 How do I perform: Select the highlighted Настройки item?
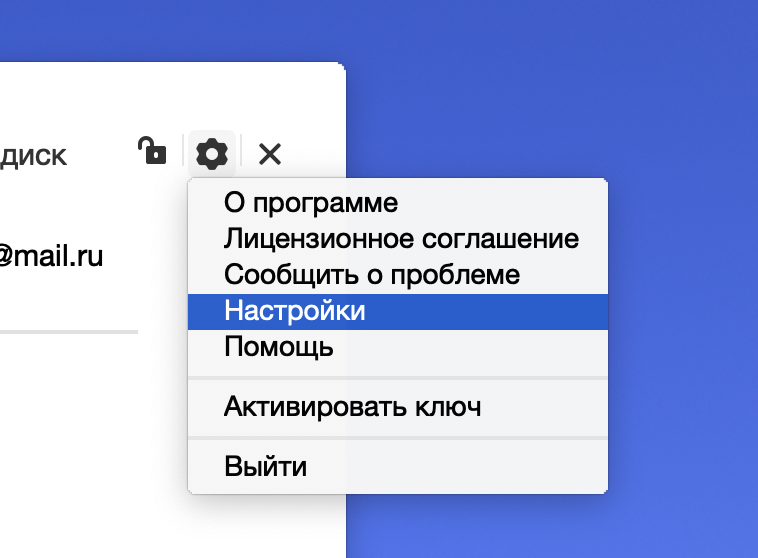tap(397, 311)
